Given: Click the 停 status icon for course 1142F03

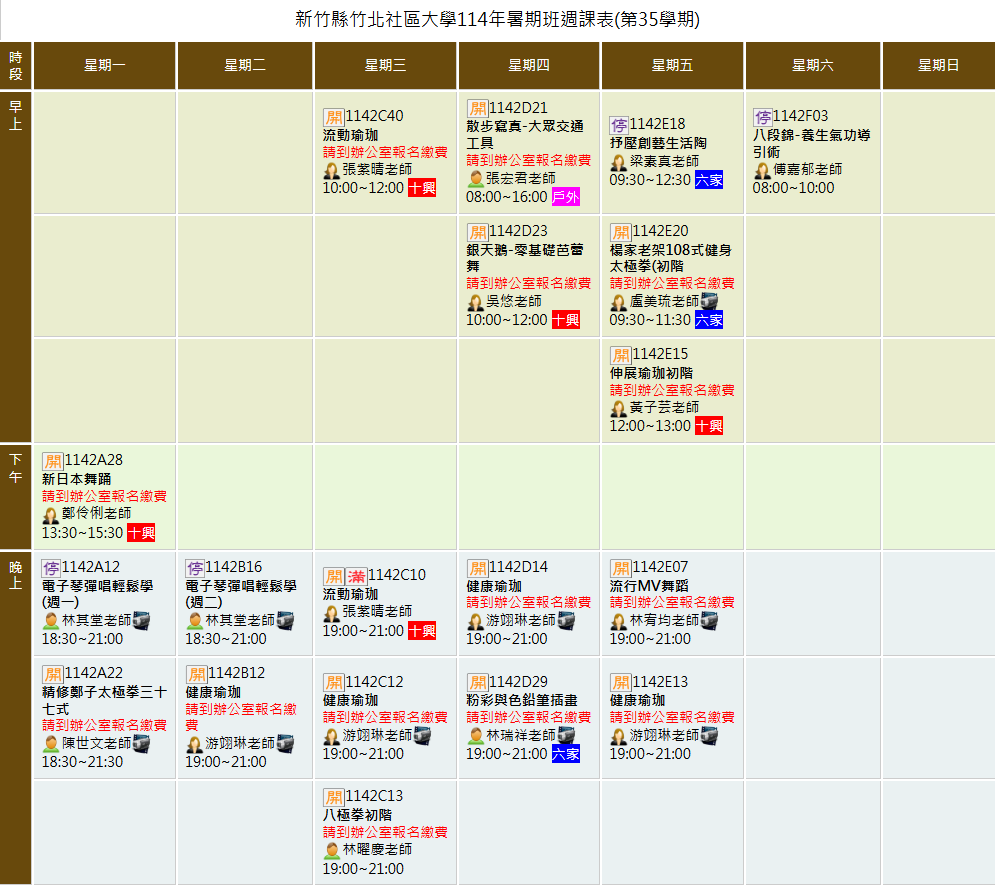Looking at the screenshot, I should tap(762, 117).
